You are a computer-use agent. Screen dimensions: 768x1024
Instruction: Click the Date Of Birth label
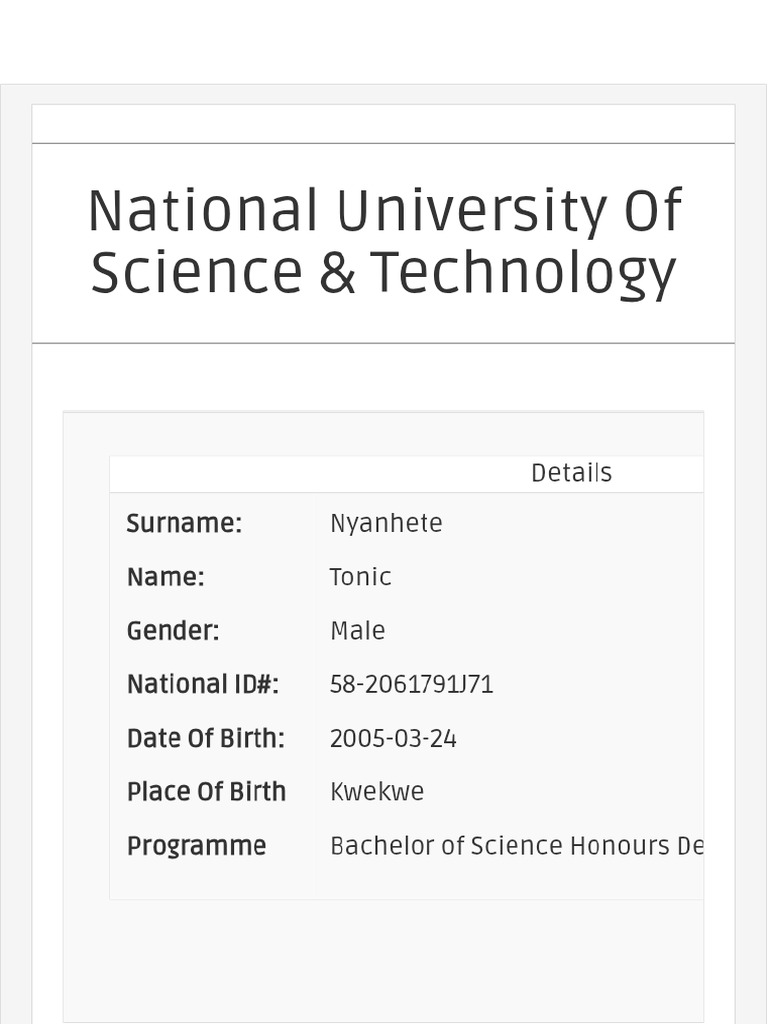pos(205,739)
